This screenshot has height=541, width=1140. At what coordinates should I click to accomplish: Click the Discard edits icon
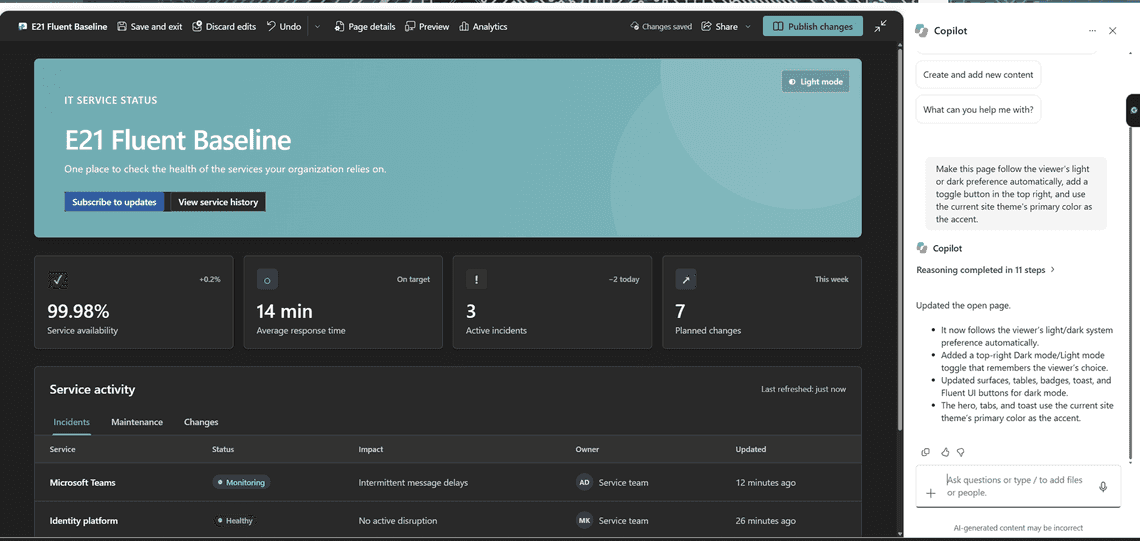point(197,27)
